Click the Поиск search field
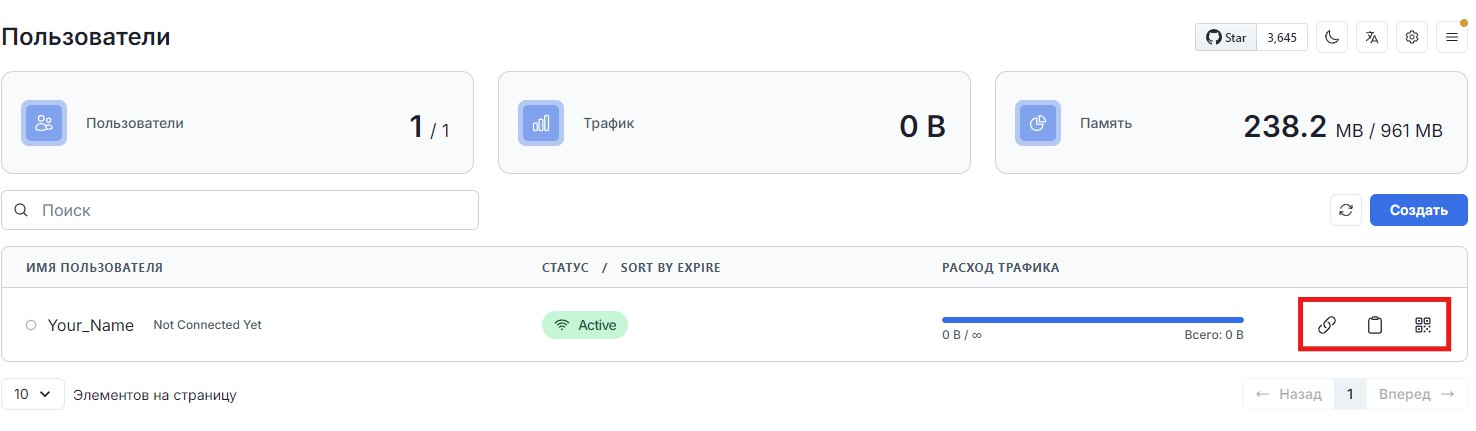1476x431 pixels. tap(240, 210)
